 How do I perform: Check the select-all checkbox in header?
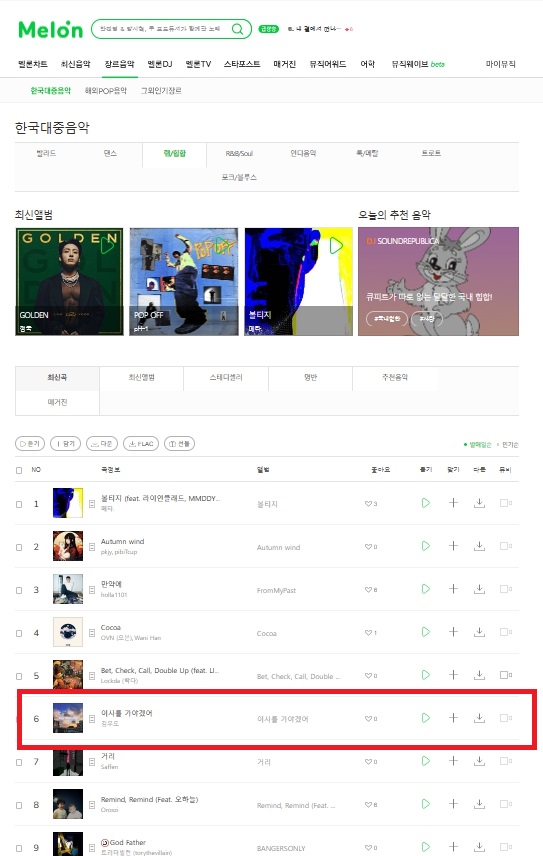pos(19,470)
